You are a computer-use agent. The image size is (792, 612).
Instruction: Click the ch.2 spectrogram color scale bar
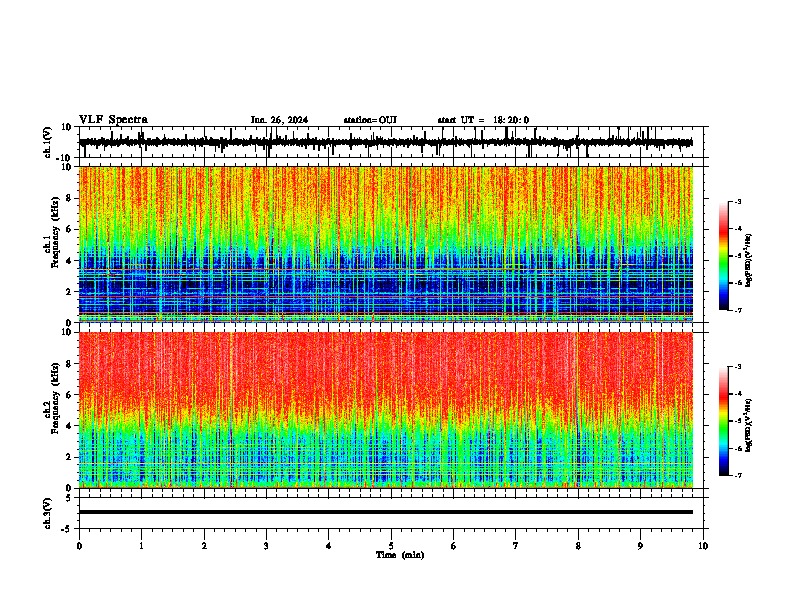(x=723, y=421)
